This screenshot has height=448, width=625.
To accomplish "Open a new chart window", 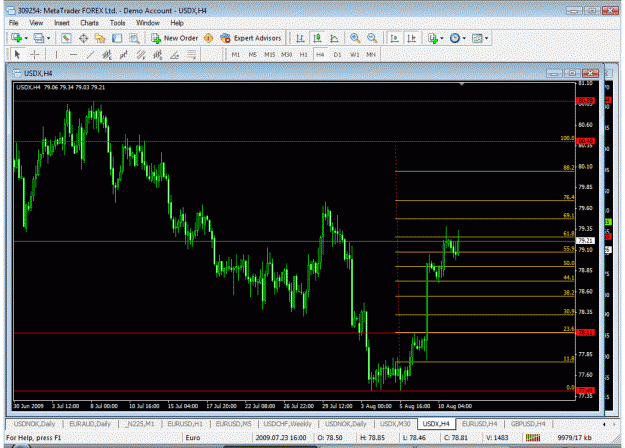I will pos(16,38).
